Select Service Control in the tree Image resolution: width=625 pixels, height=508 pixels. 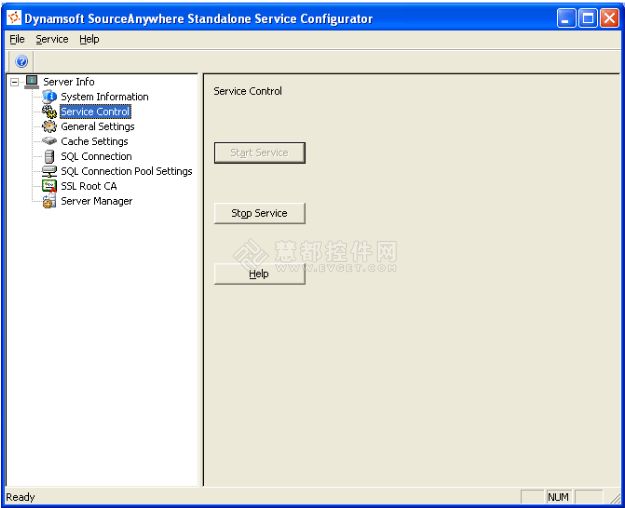pos(95,112)
